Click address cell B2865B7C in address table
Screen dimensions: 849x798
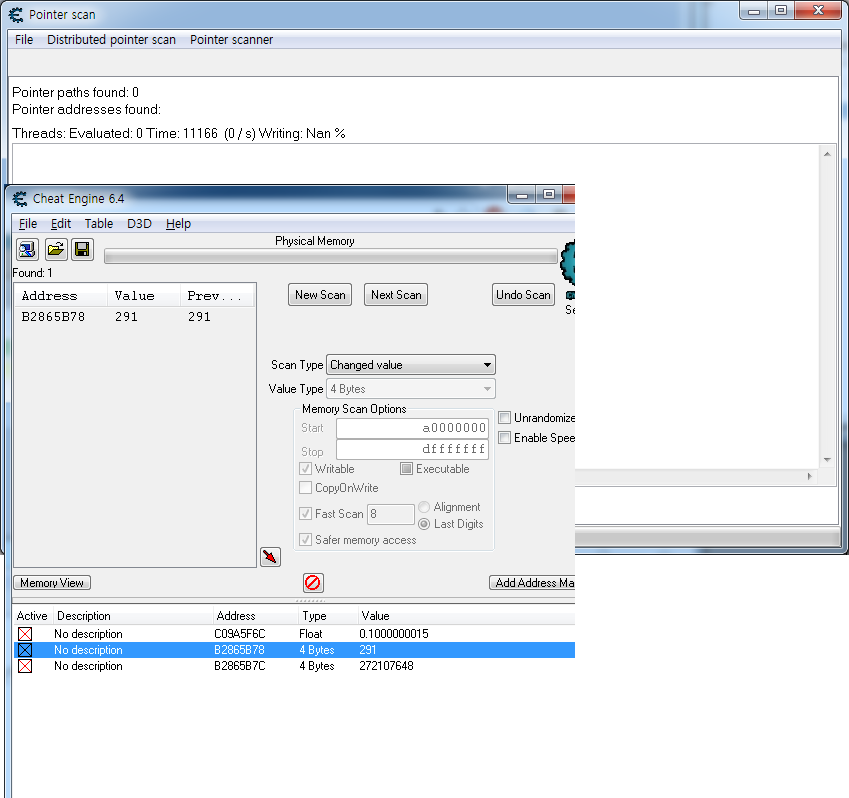[x=240, y=666]
